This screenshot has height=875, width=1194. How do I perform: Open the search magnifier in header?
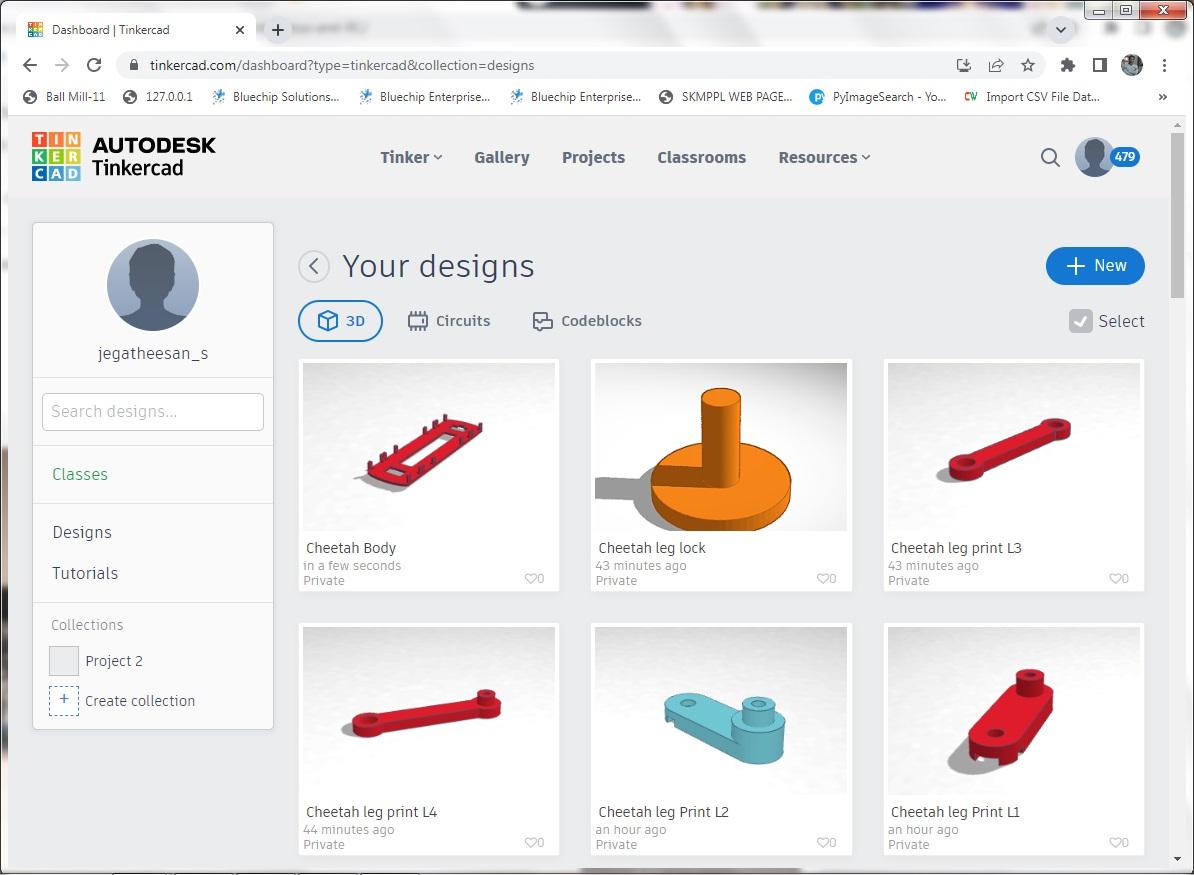pyautogui.click(x=1050, y=158)
